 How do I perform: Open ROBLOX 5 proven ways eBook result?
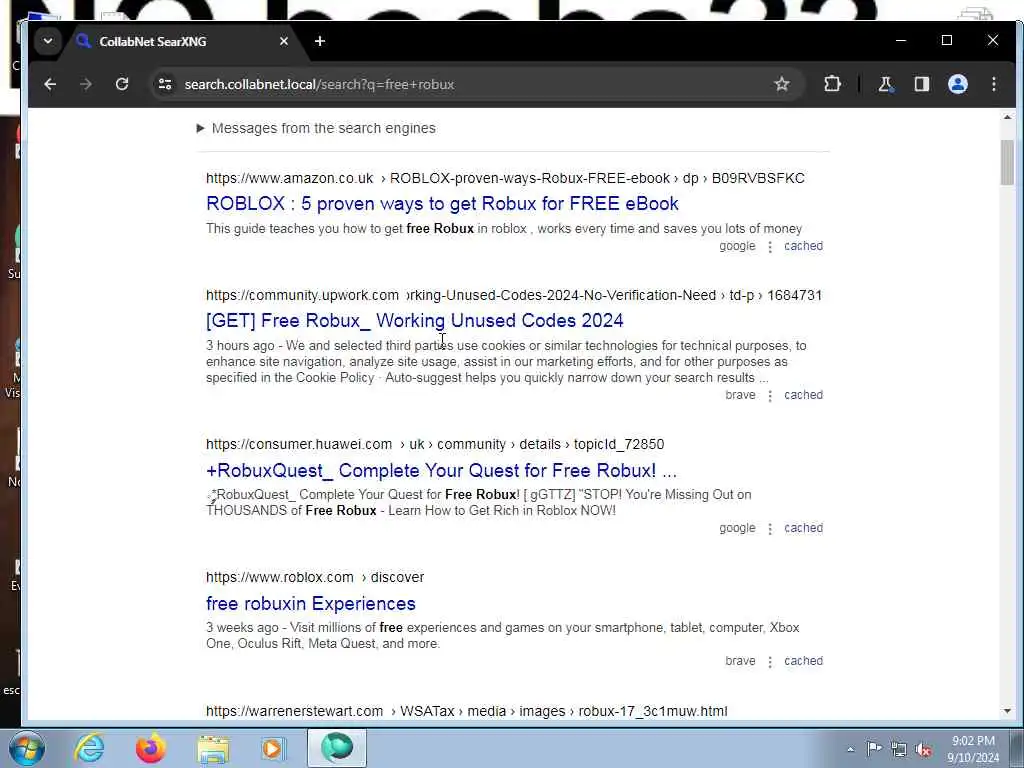442,204
